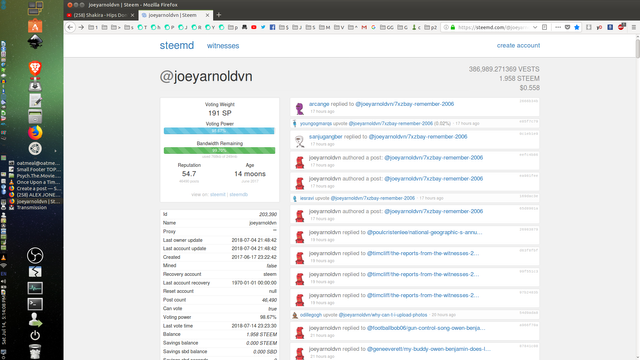This screenshot has height=360, width=640.
Task: Open the workspace switcher in dock
Action: [35, 7]
